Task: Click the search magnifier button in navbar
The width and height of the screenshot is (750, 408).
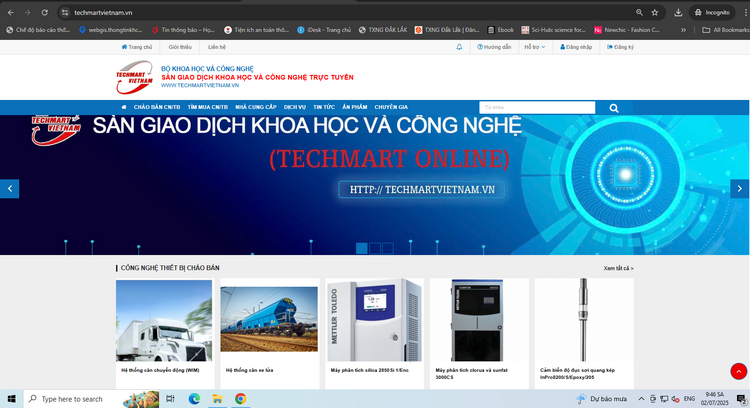Action: coord(614,108)
